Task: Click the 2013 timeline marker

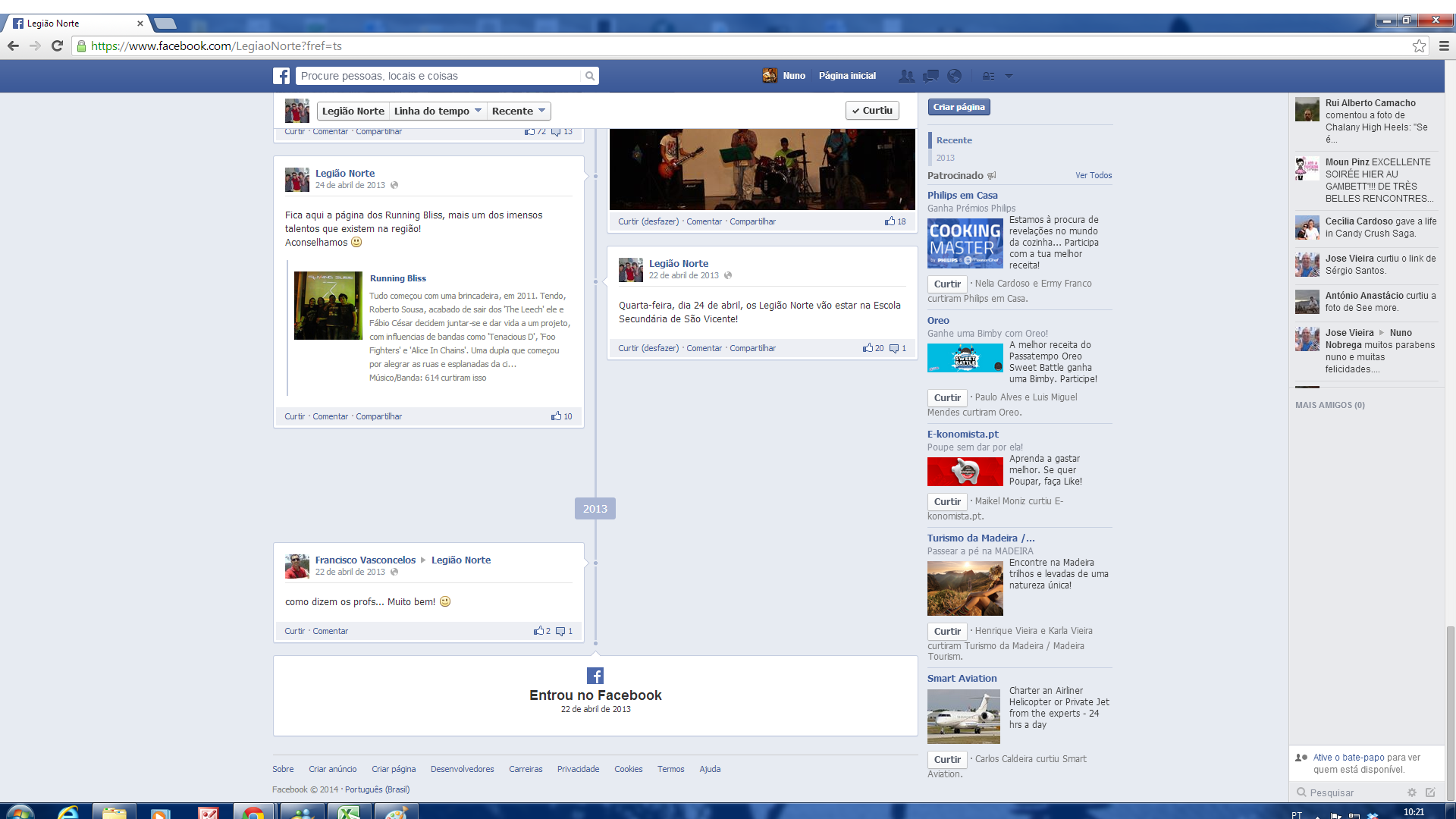Action: coord(595,509)
